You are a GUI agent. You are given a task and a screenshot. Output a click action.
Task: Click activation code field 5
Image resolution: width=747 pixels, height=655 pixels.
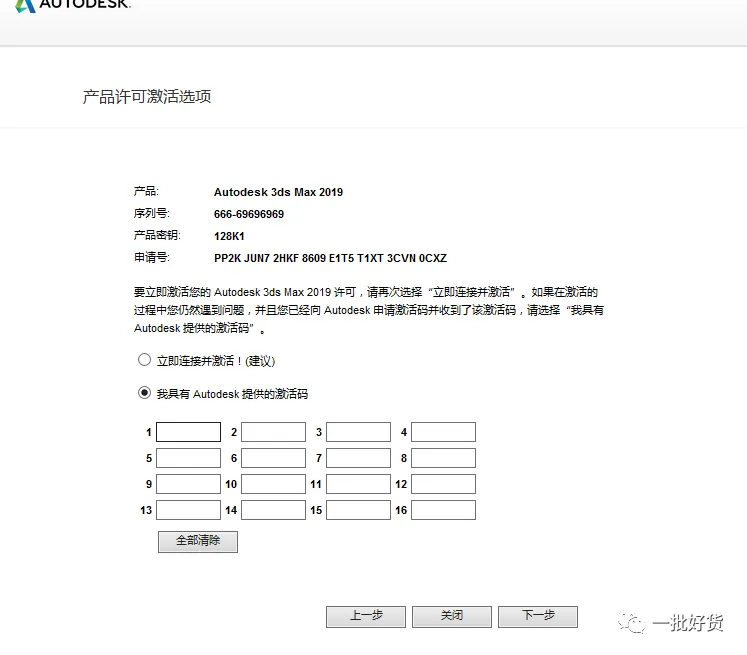[x=189, y=458]
